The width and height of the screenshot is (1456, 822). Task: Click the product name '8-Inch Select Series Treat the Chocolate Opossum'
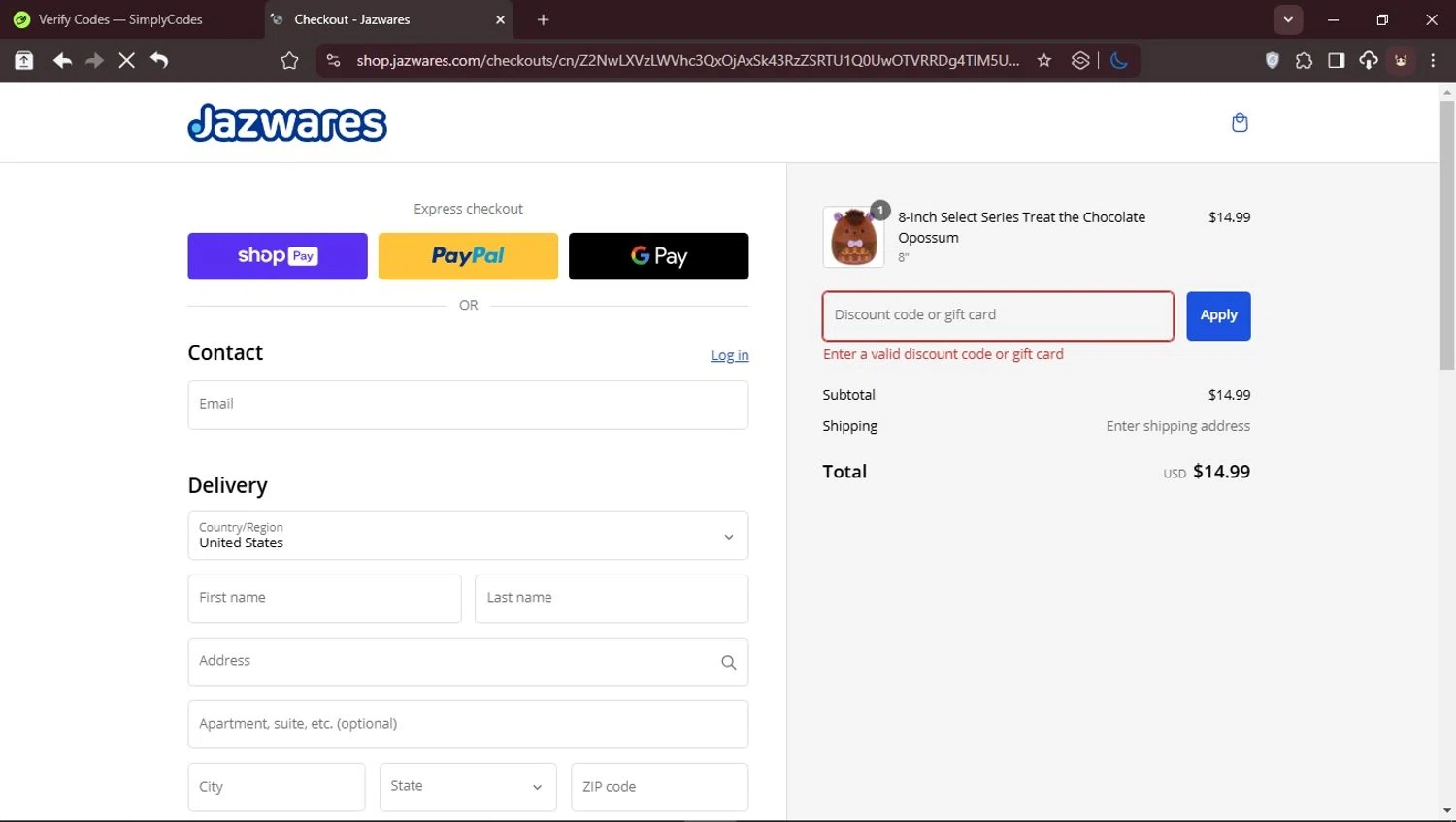pyautogui.click(x=1021, y=227)
